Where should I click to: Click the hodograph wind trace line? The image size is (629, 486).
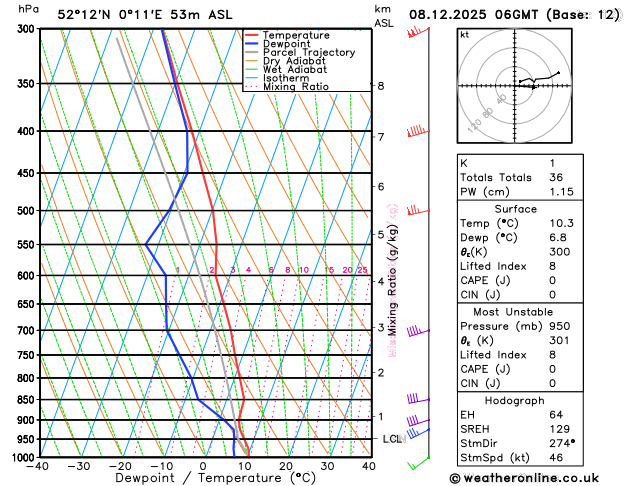539,78
